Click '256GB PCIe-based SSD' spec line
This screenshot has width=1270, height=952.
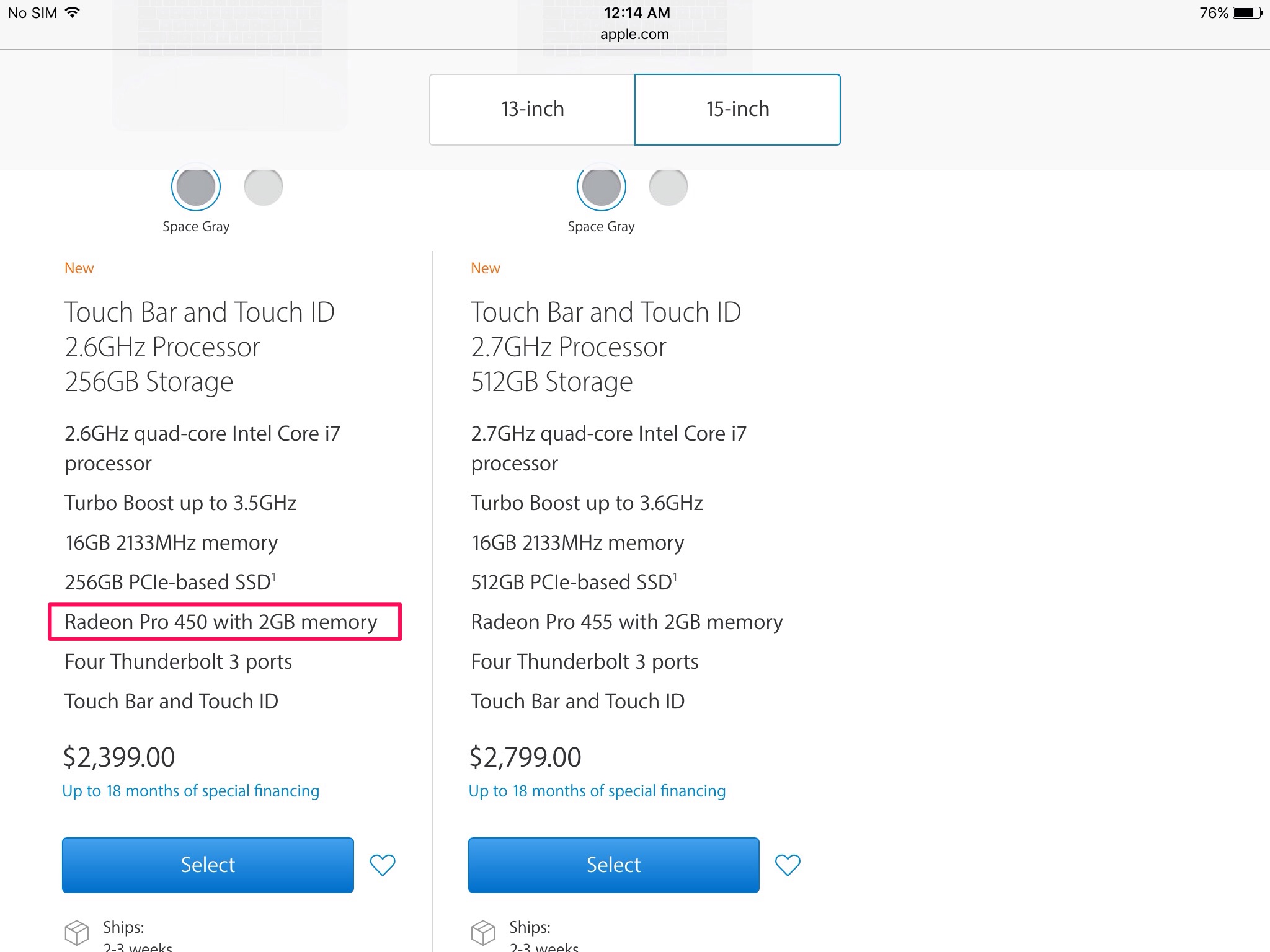click(170, 582)
